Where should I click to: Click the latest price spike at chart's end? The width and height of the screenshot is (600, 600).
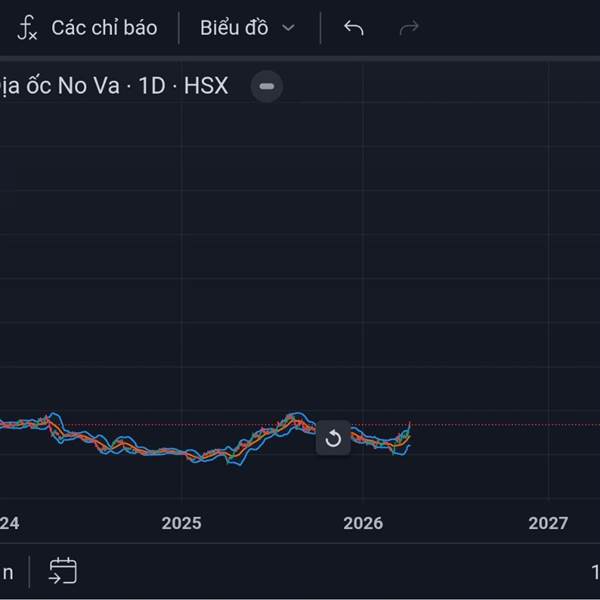click(409, 427)
